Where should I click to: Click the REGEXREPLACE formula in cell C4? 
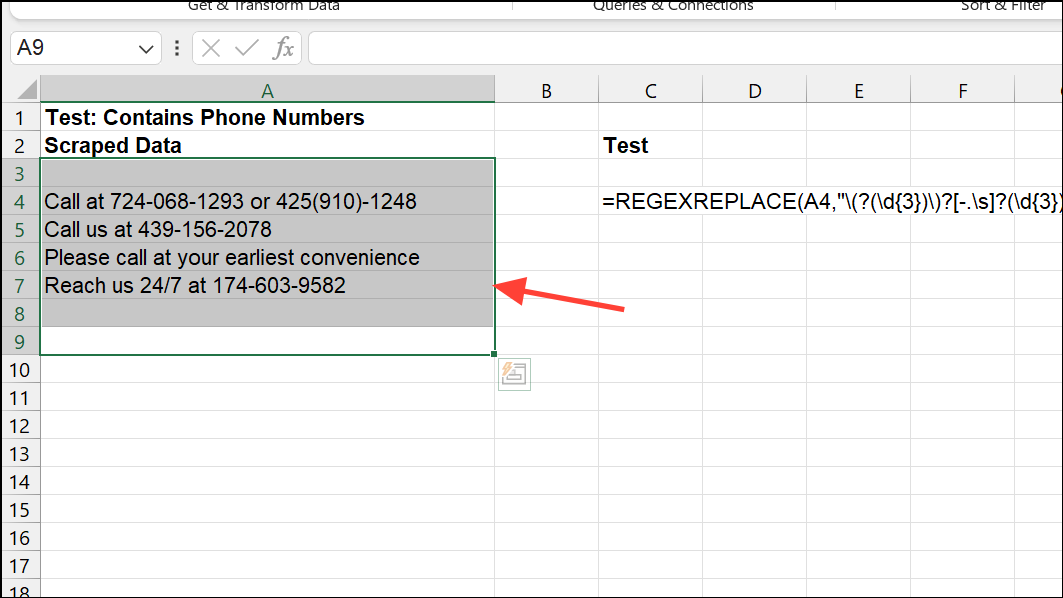click(x=800, y=201)
